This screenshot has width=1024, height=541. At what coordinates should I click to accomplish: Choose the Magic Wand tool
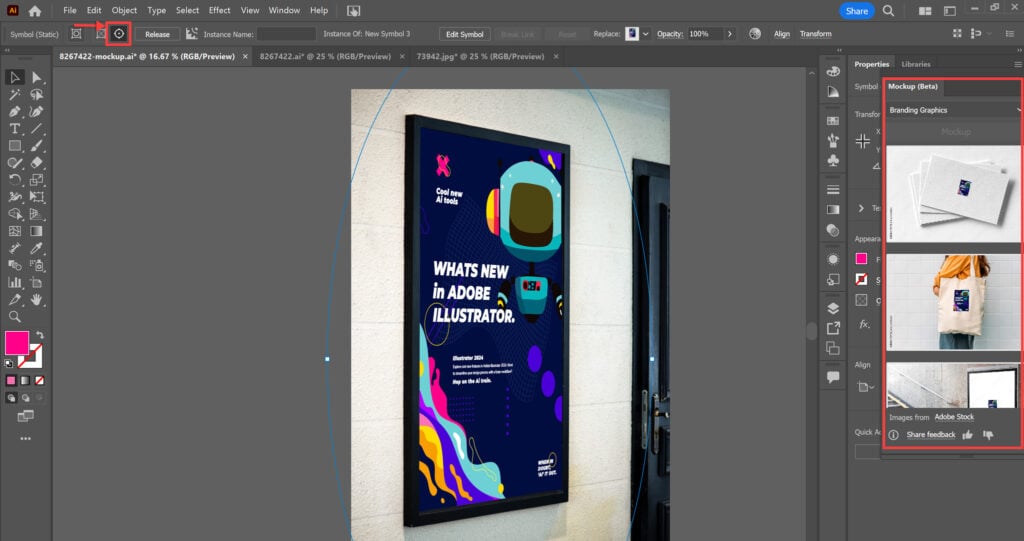(14, 94)
